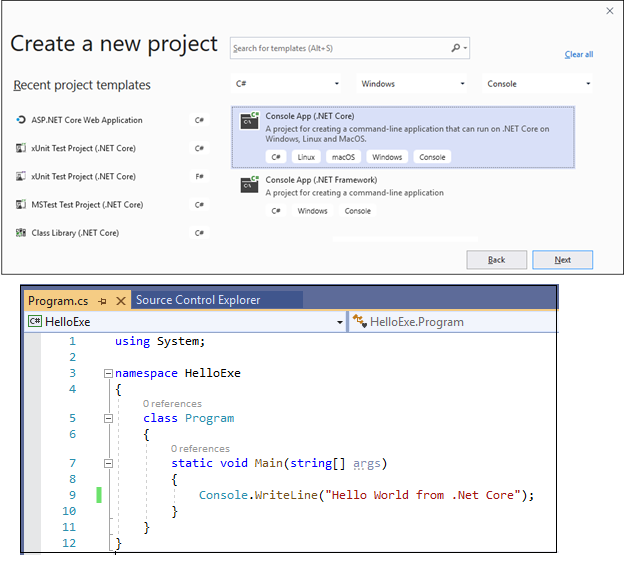The width and height of the screenshot is (625, 568).
Task: Click the 'Hello World from .Net Core' string
Action: click(x=423, y=495)
